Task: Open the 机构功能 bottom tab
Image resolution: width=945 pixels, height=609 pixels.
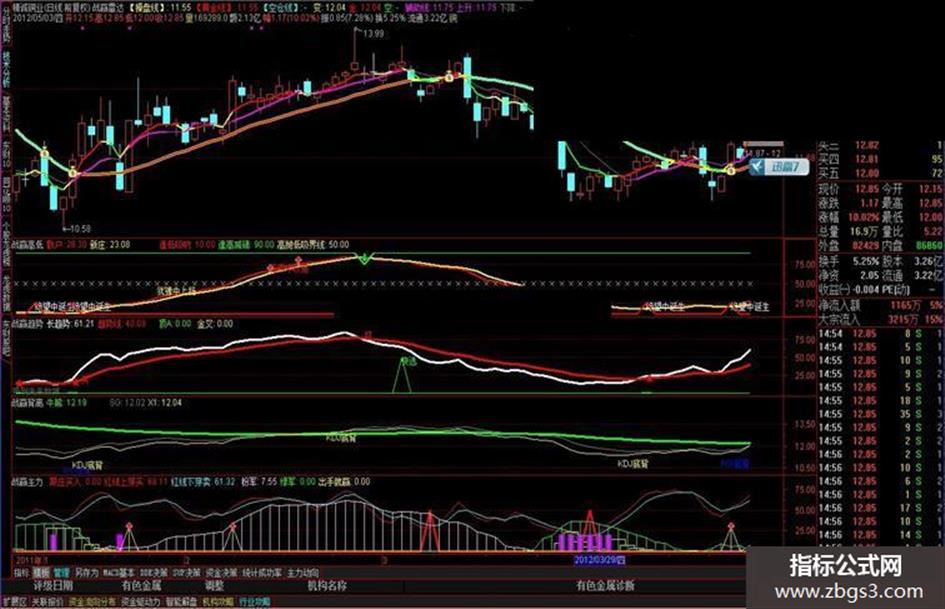Action: click(x=219, y=602)
